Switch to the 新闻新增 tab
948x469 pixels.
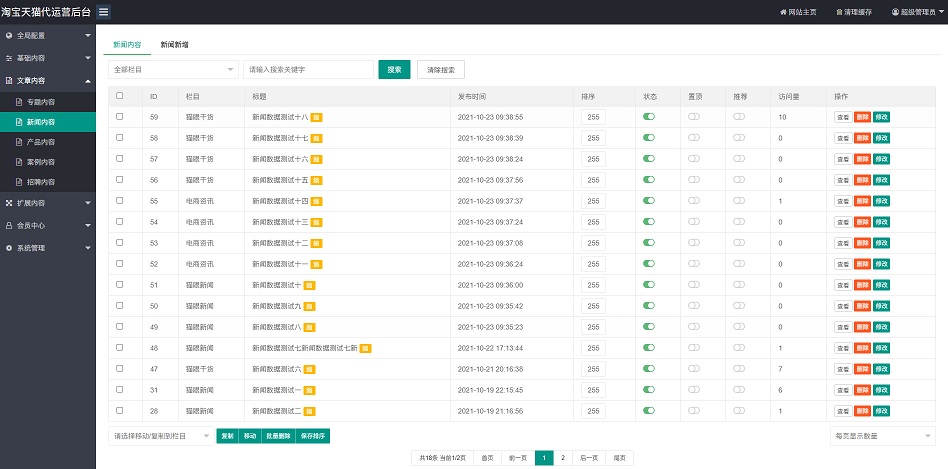175,45
